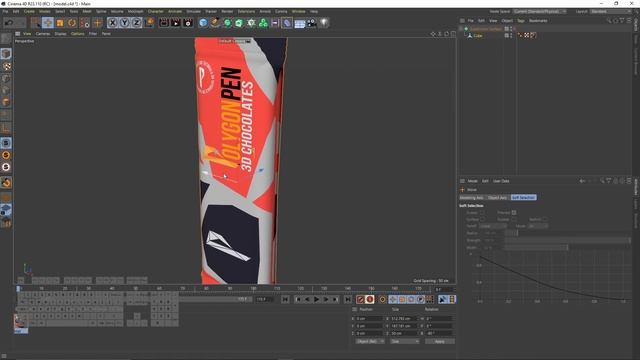Toggle the Z axis lock
The height and width of the screenshot is (360, 640).
tap(136, 23)
